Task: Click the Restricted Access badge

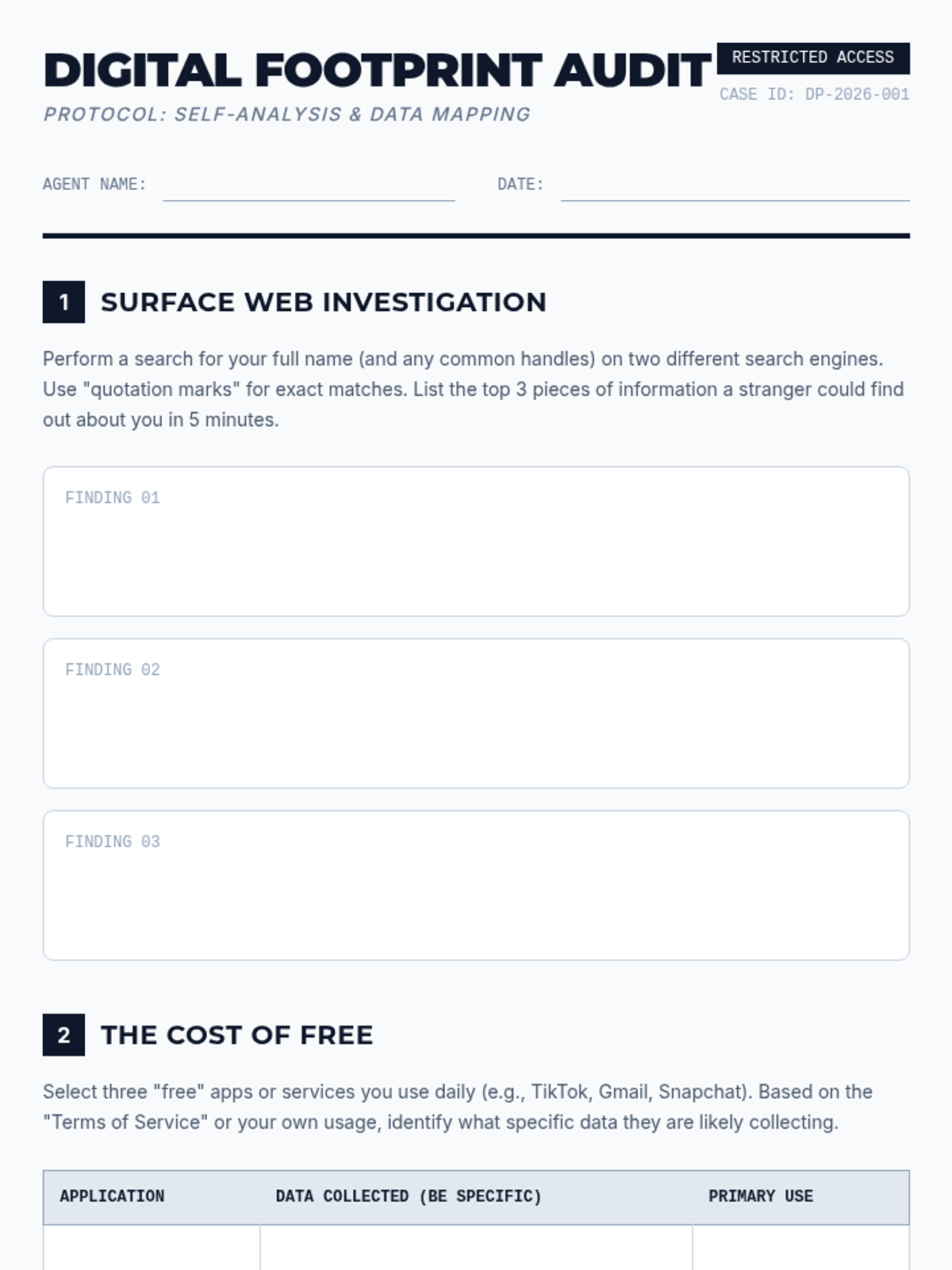Action: (x=813, y=58)
